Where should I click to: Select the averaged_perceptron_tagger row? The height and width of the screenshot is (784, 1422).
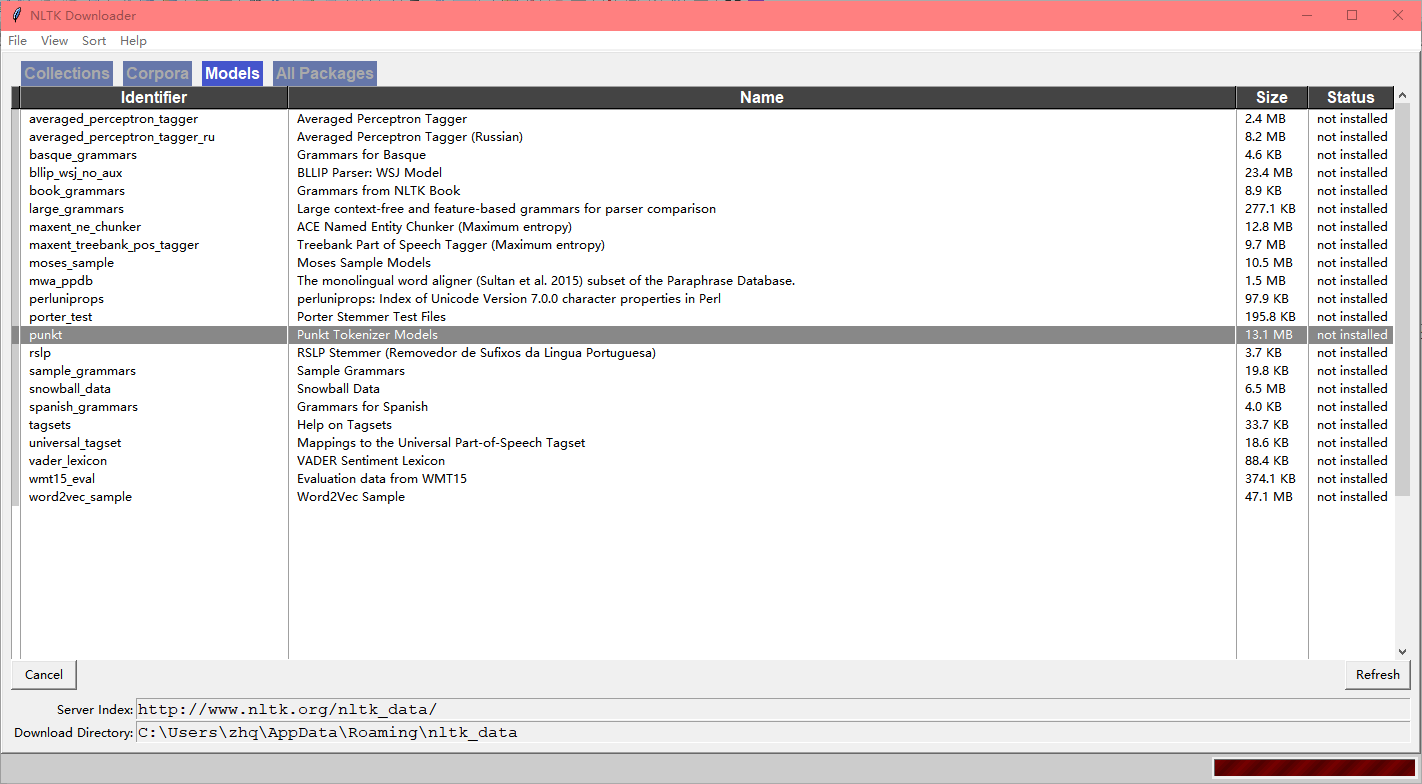coord(707,119)
